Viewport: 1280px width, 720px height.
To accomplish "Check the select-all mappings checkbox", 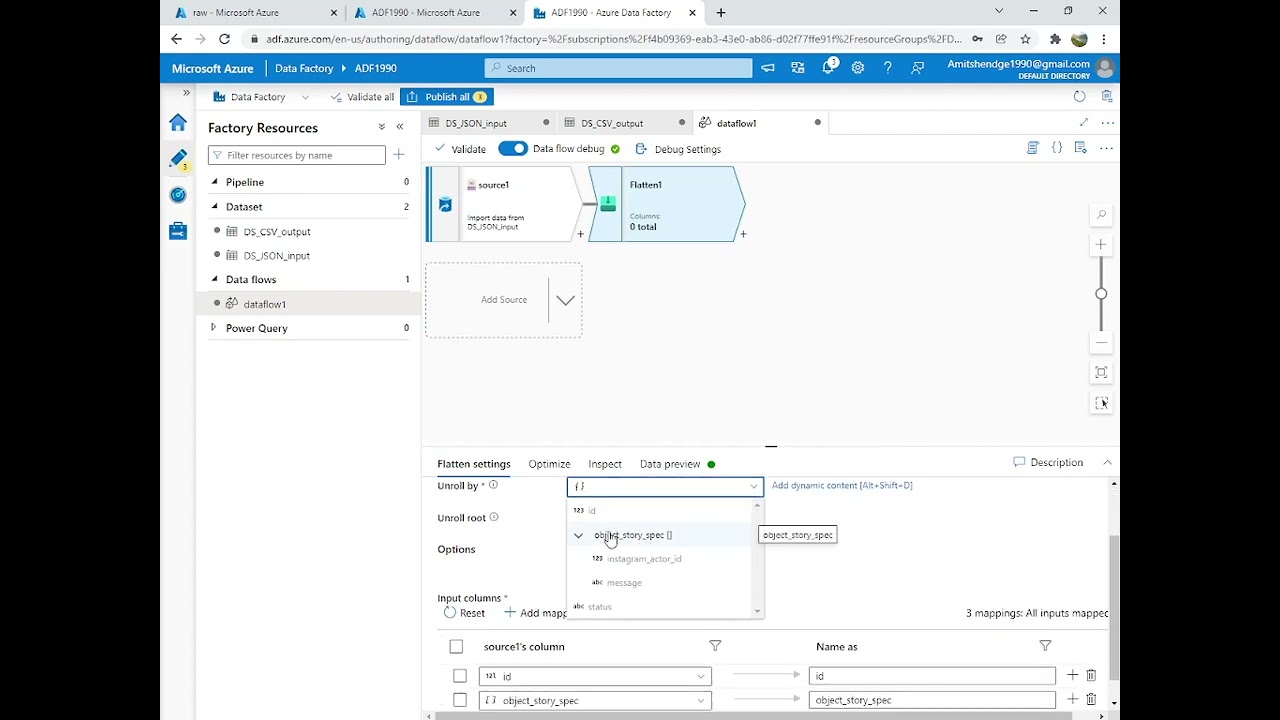I will tap(456, 647).
